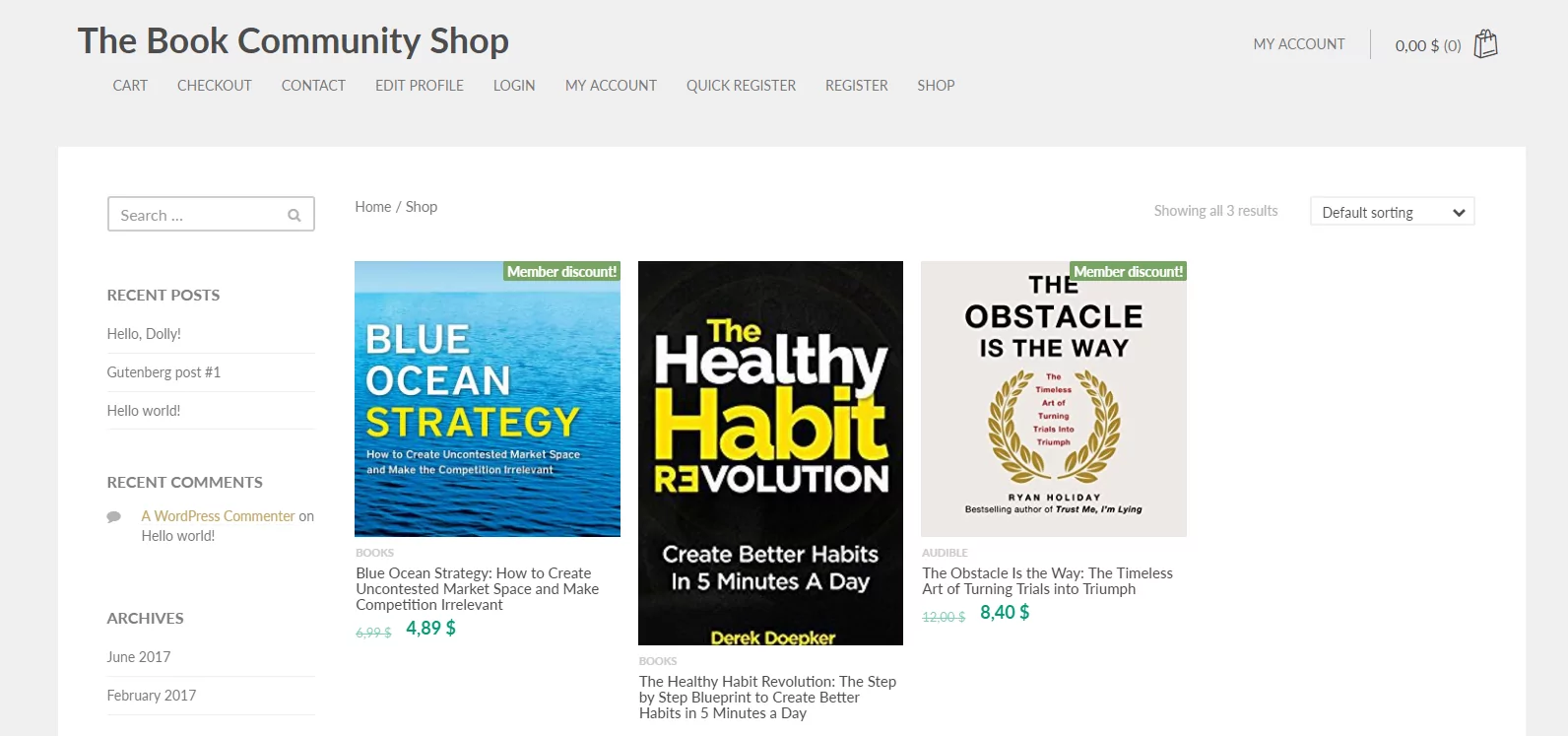Viewport: 1568px width, 736px height.
Task: Open the Default sorting dropdown
Action: click(1392, 212)
